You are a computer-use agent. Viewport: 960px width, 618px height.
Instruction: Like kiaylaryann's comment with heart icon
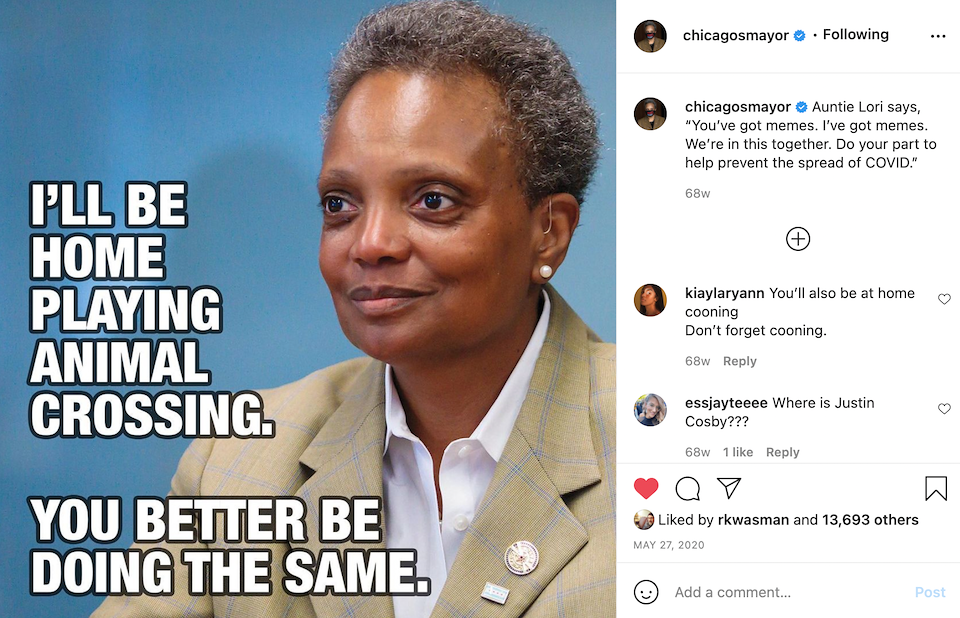click(x=944, y=299)
